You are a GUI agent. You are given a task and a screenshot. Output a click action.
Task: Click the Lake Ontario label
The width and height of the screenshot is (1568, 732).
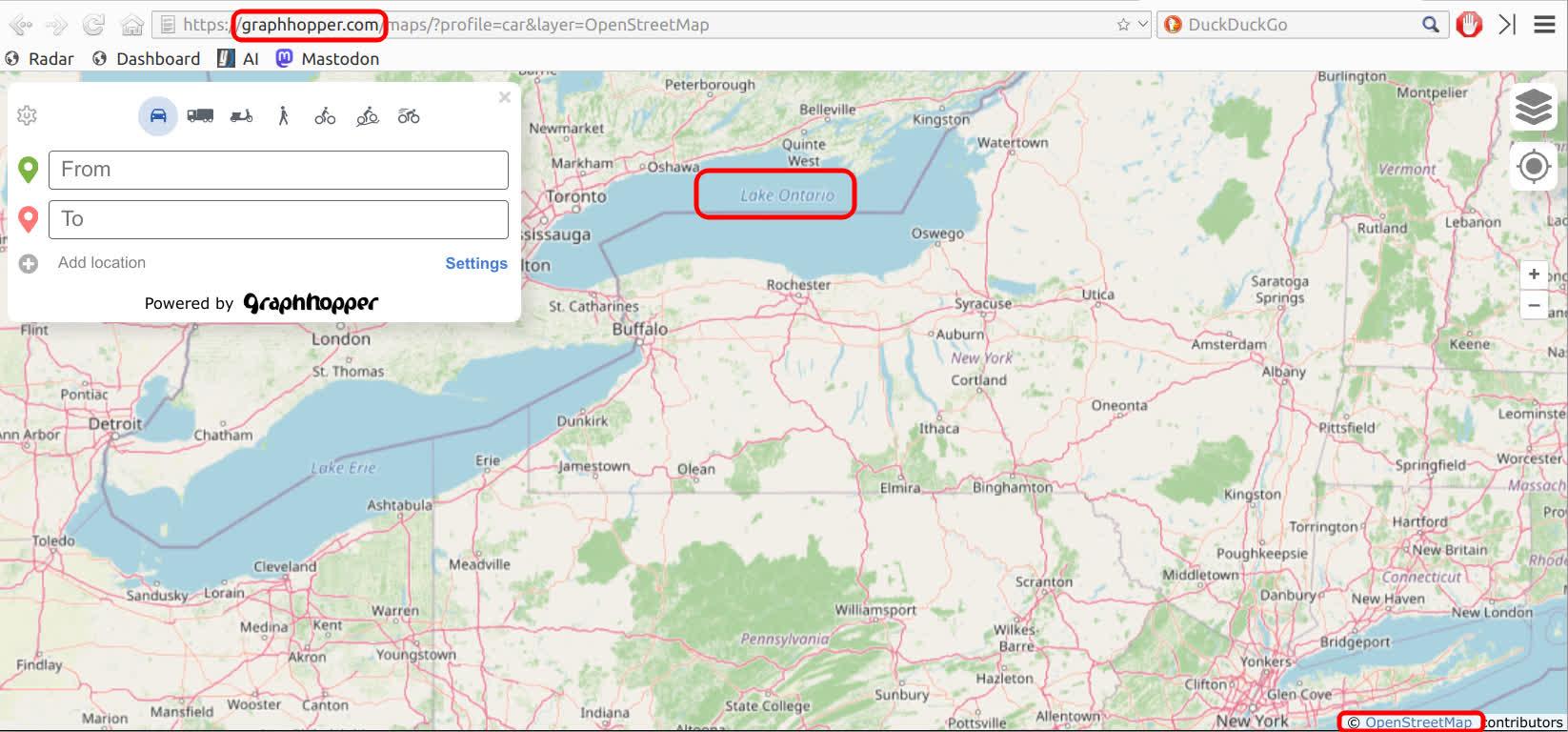tap(787, 195)
